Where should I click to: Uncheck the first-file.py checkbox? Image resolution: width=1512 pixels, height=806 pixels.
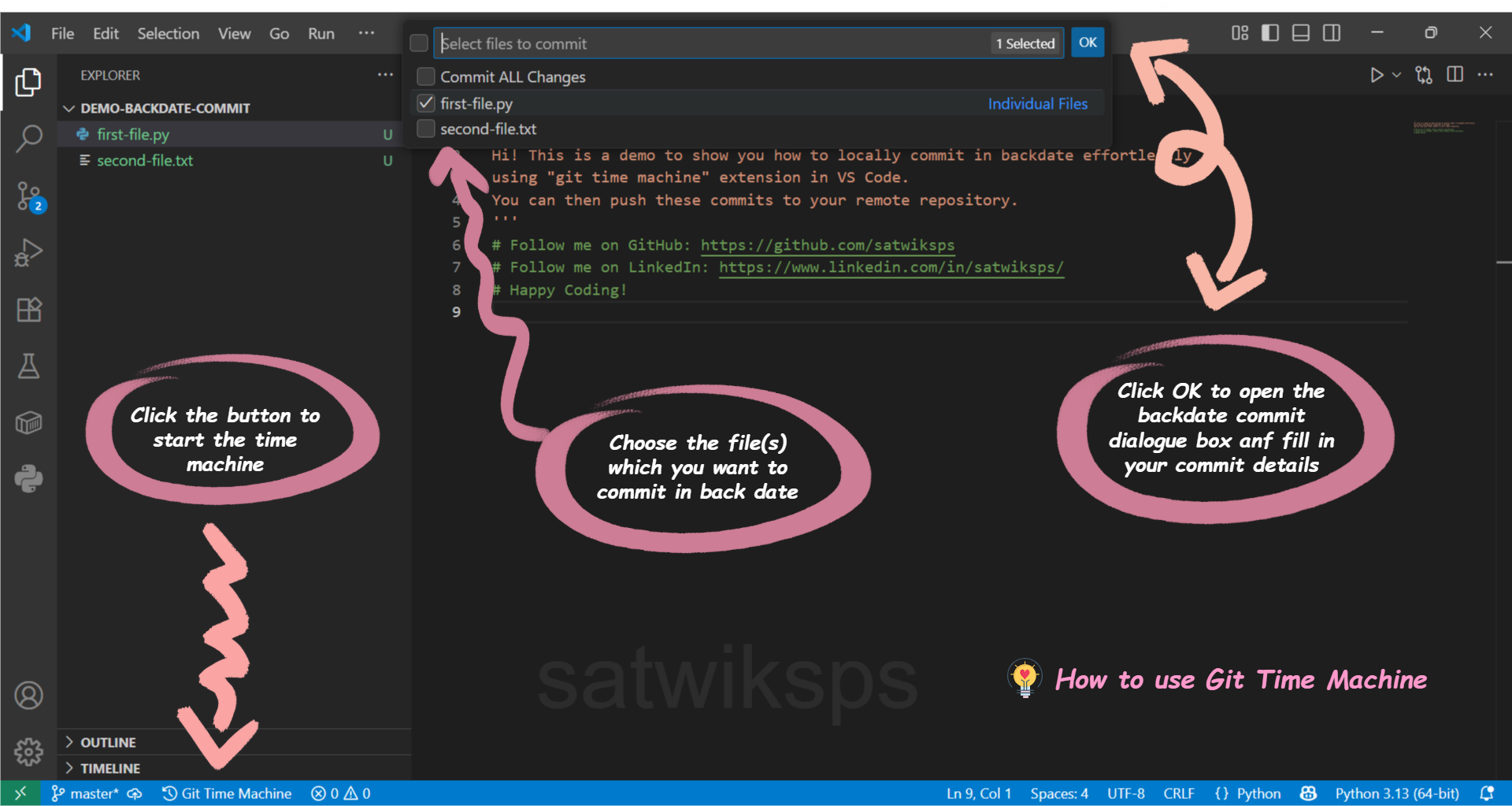pos(426,103)
